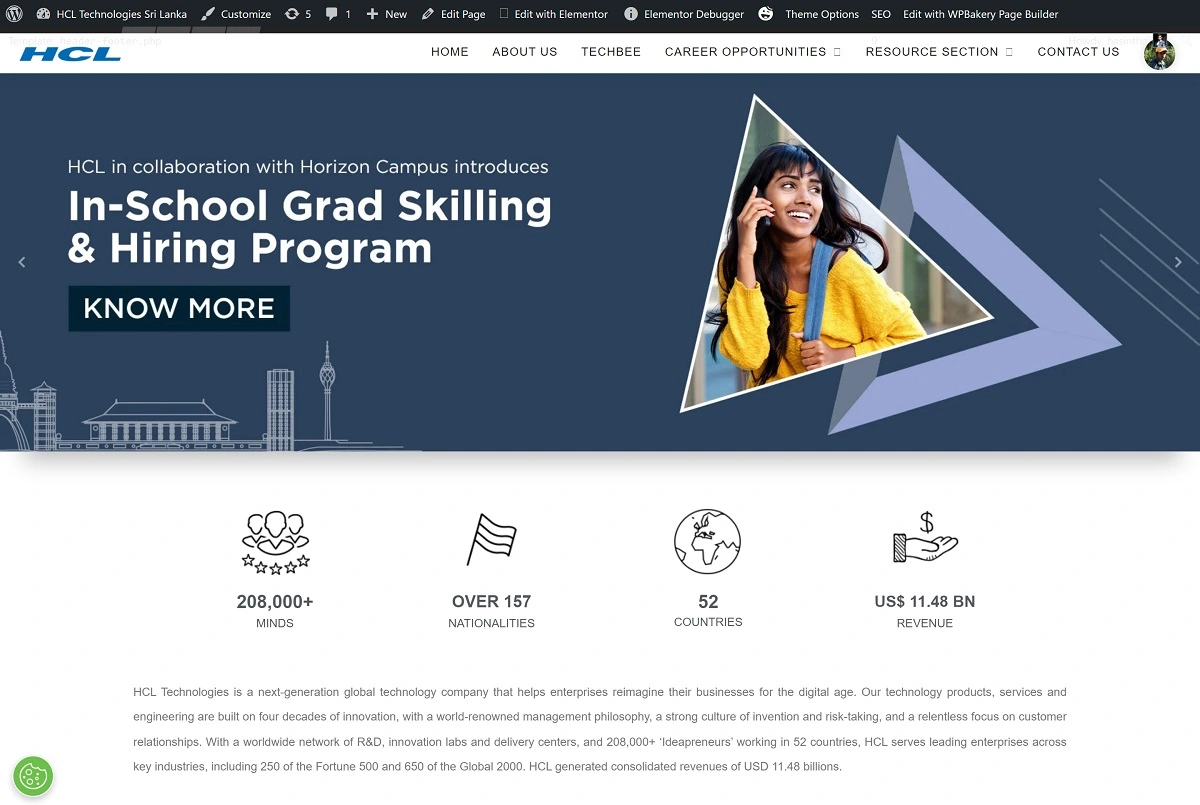The width and height of the screenshot is (1200, 805).
Task: Open the TechBee menu item
Action: 610,52
